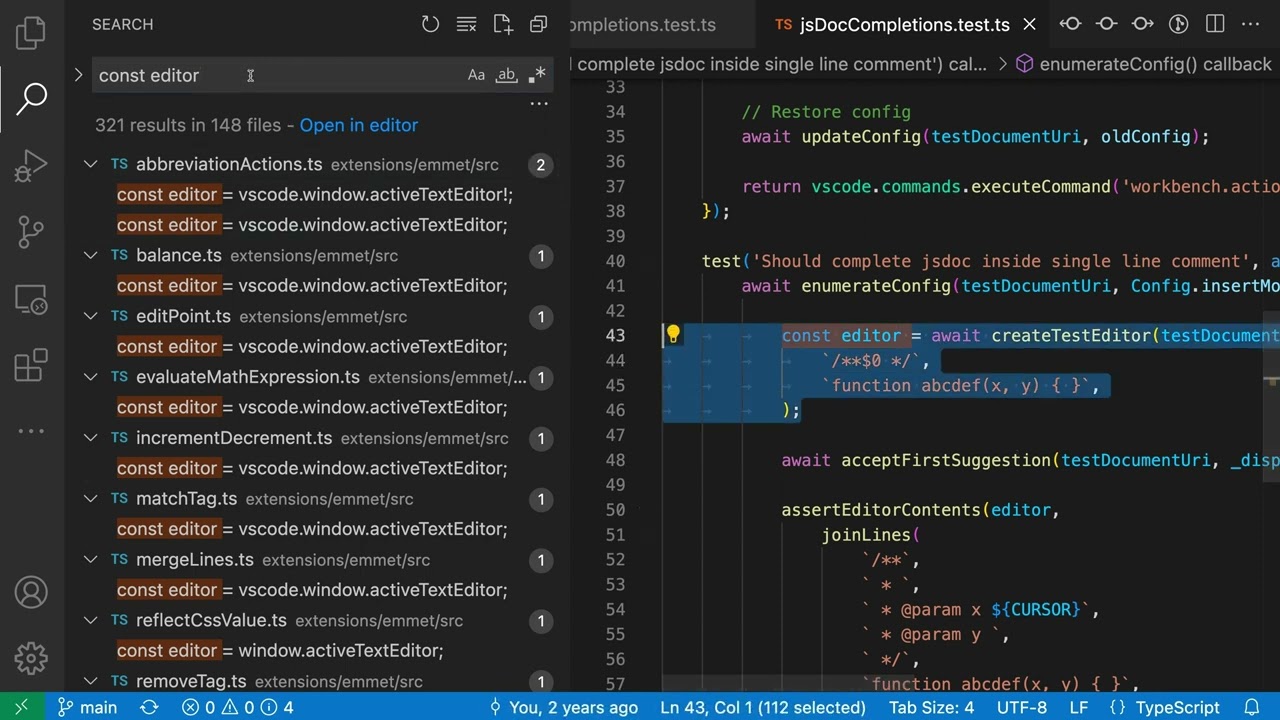The width and height of the screenshot is (1280, 720).
Task: Refresh the search results
Action: coord(430,24)
